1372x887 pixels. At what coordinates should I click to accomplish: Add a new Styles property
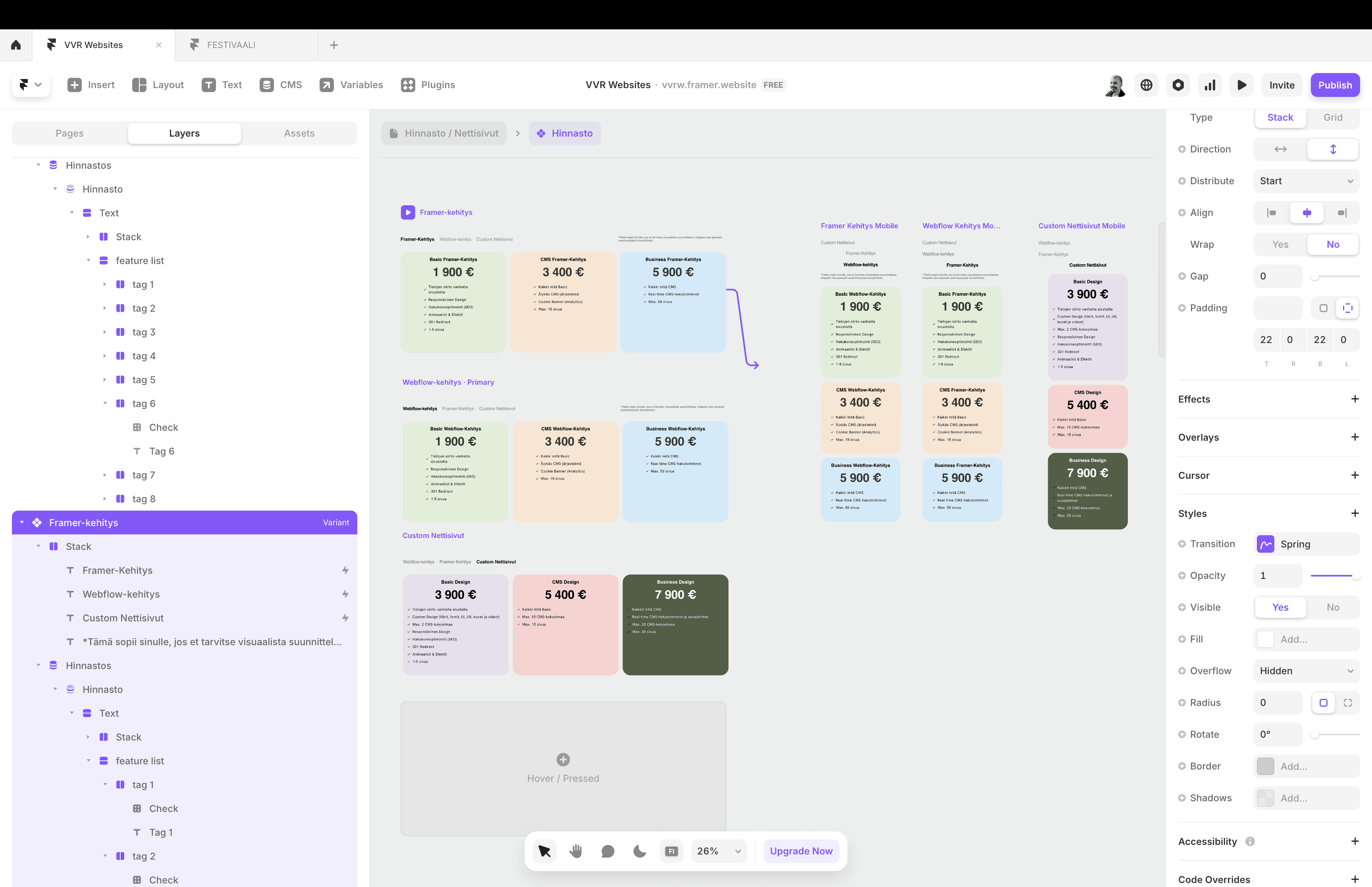click(x=1355, y=513)
